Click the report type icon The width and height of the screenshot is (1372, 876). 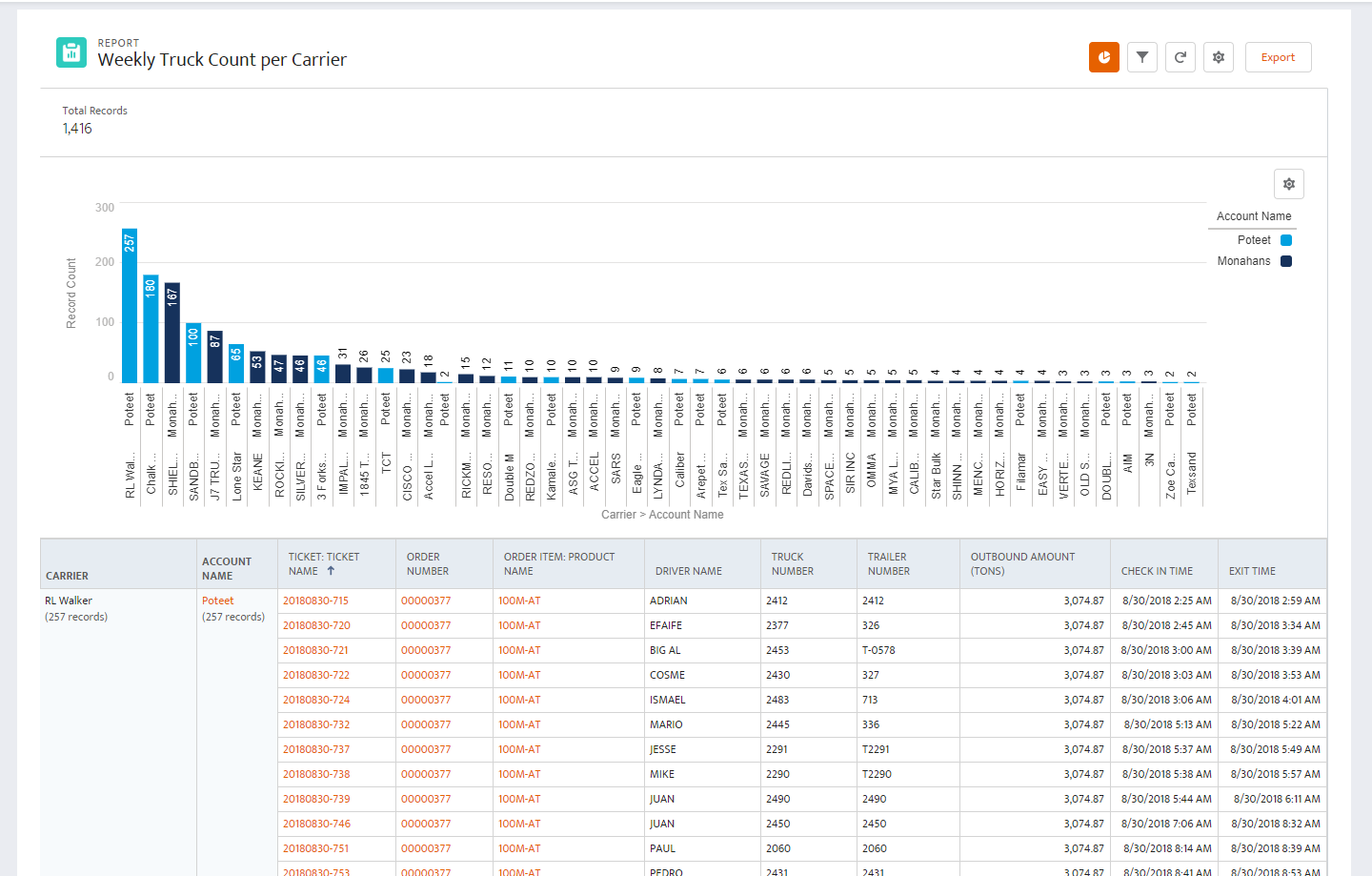click(71, 52)
